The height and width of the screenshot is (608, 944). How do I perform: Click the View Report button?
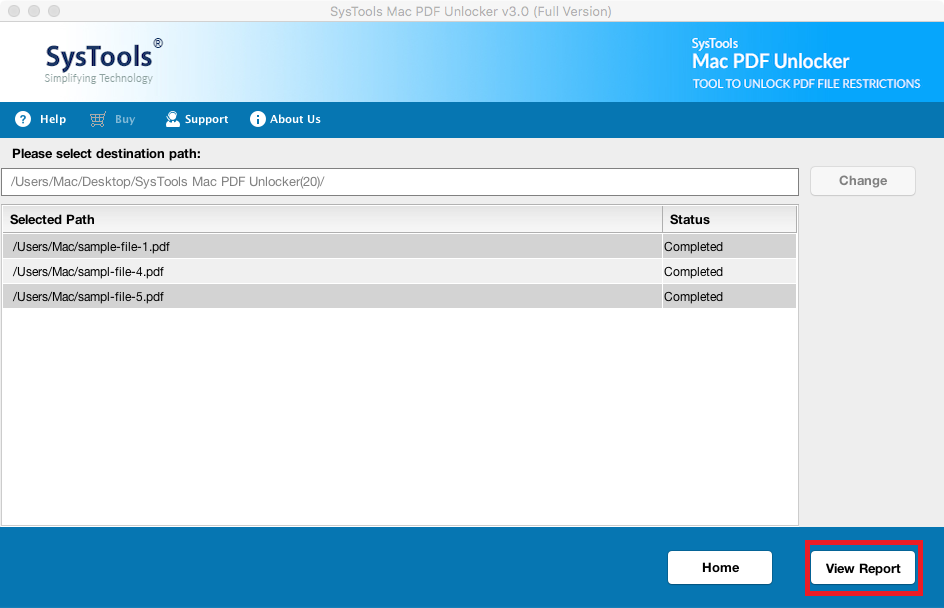[862, 567]
